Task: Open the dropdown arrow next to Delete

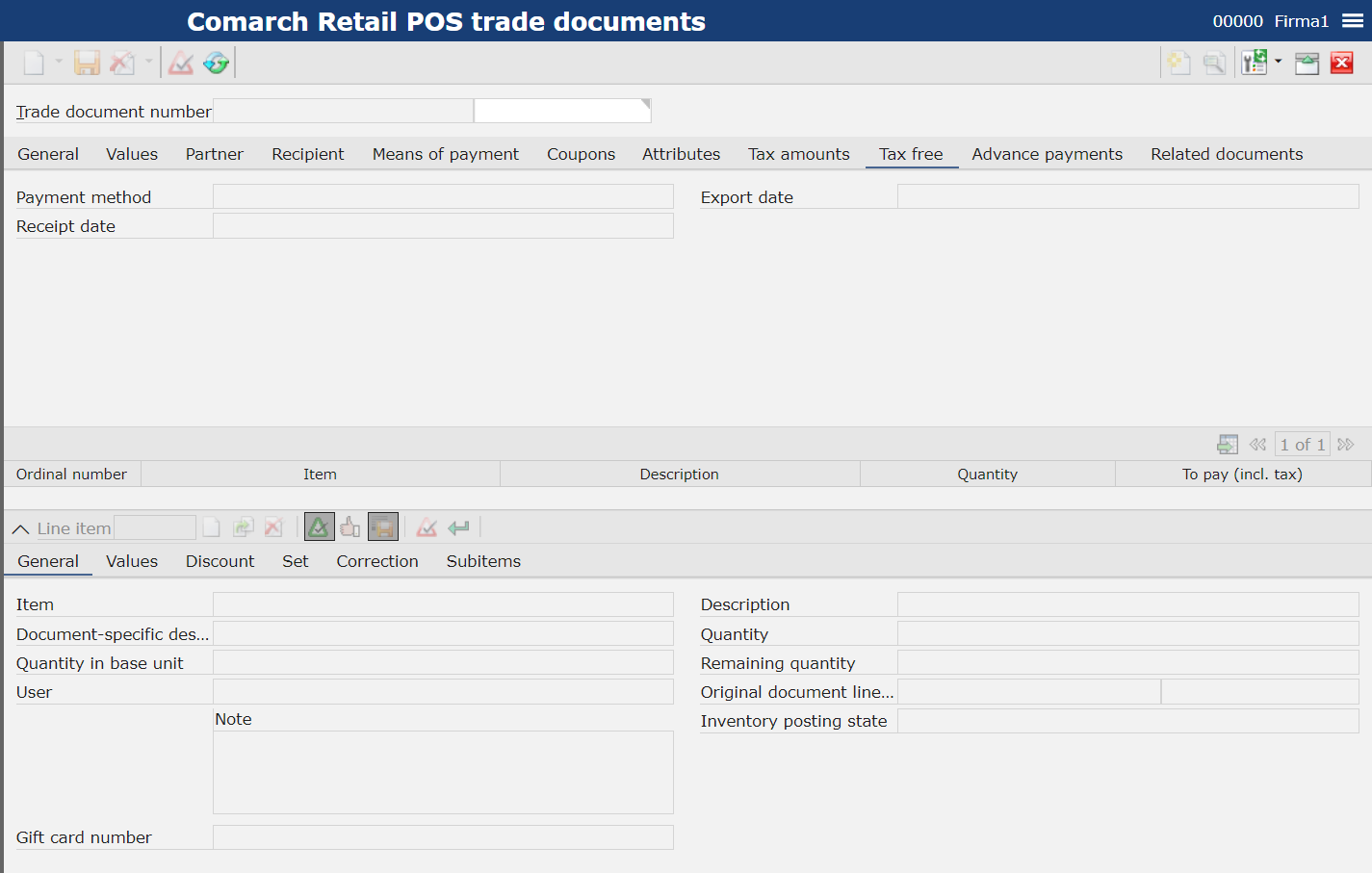Action: pyautogui.click(x=148, y=62)
